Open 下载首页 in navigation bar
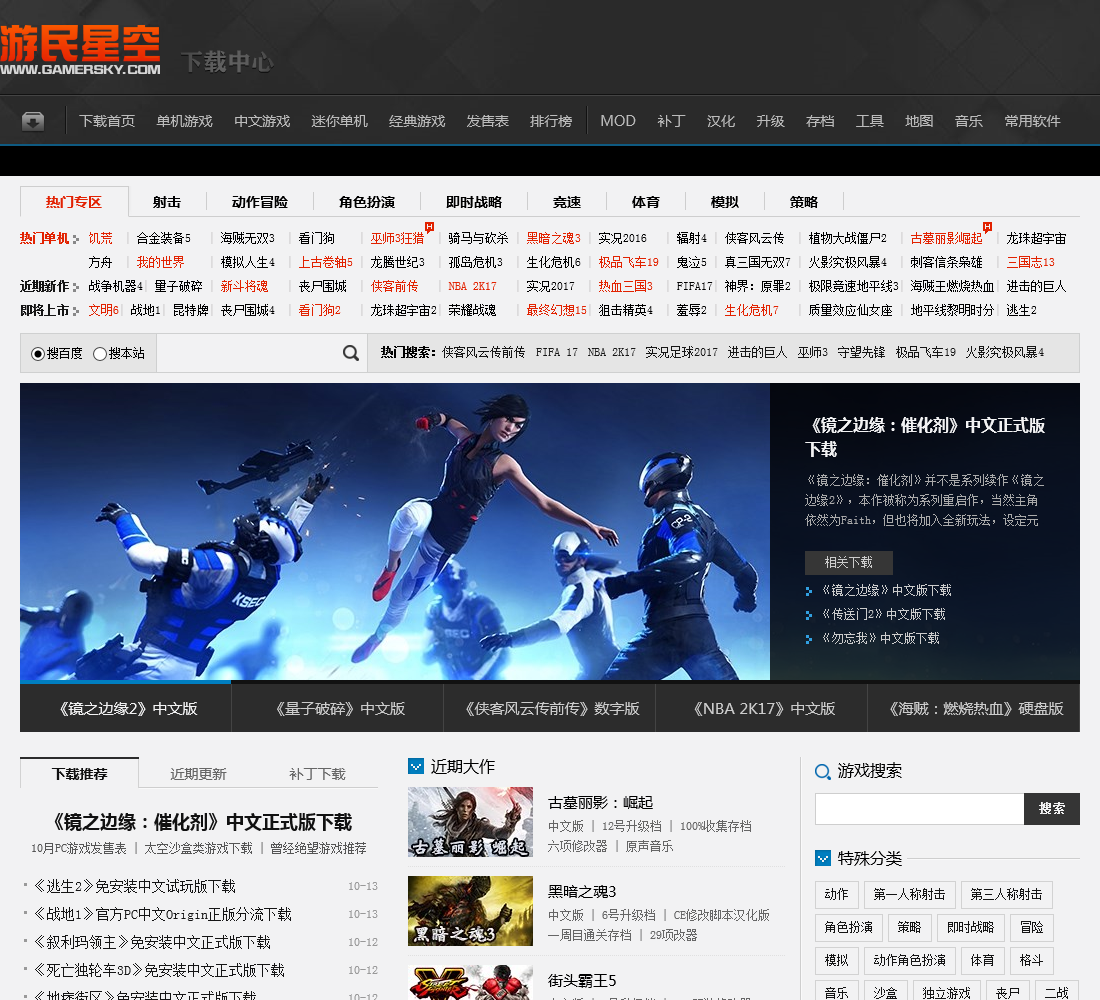This screenshot has width=1100, height=1000. (x=107, y=121)
